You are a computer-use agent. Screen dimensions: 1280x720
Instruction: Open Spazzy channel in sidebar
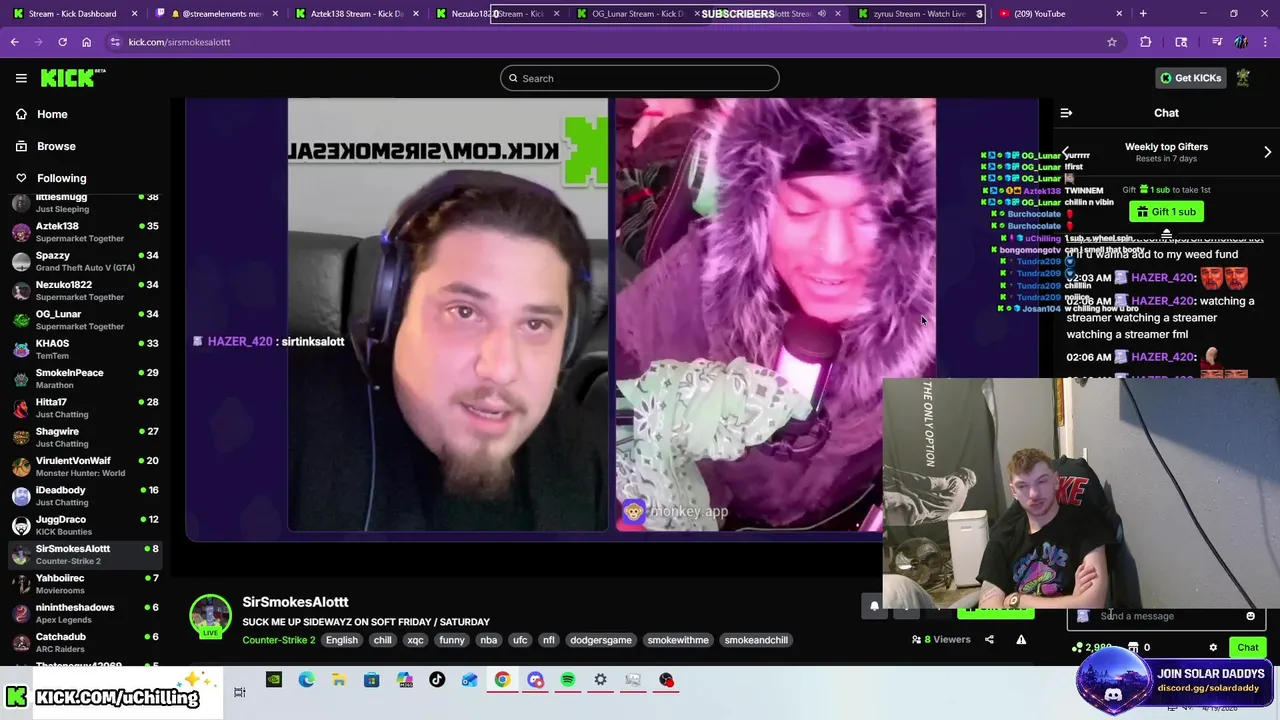(x=85, y=261)
